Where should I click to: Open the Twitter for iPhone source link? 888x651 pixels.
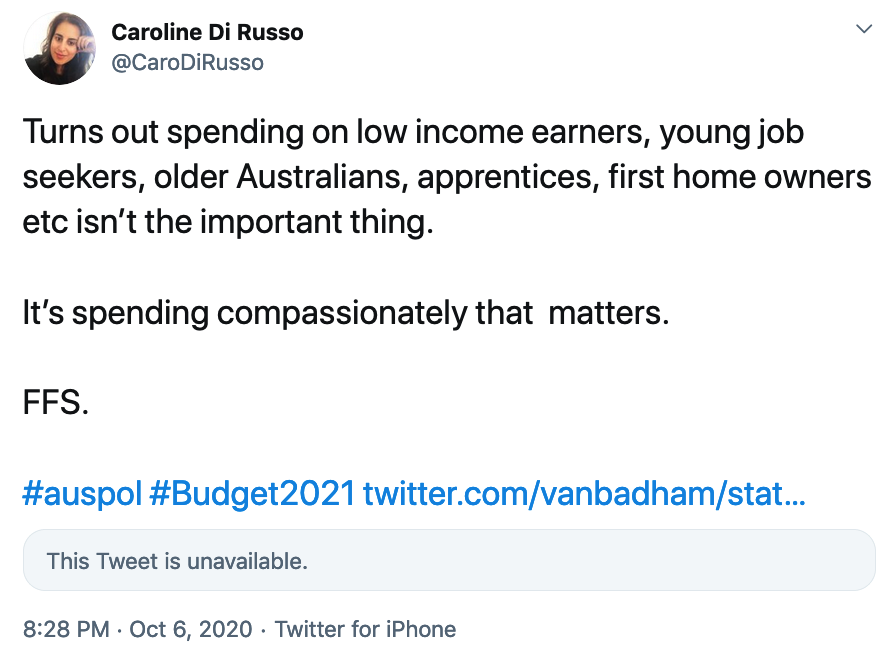pos(365,629)
